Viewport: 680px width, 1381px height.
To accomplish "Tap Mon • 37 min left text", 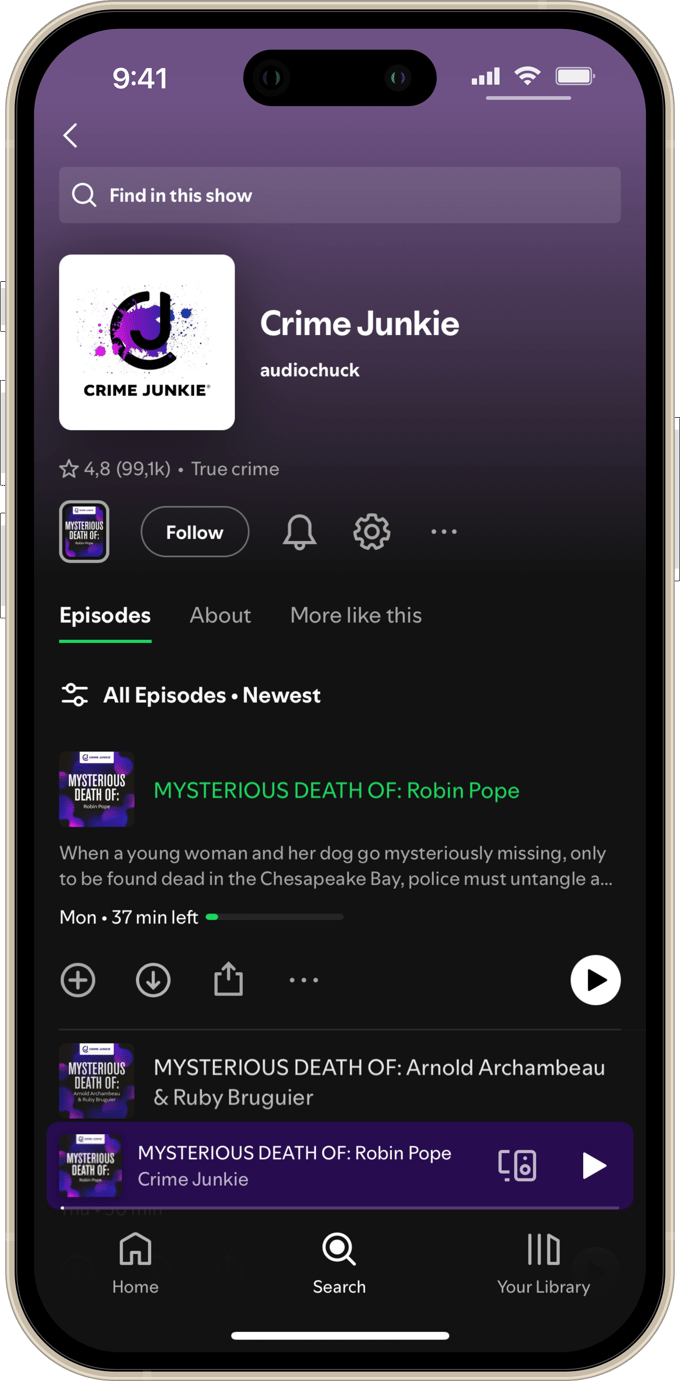I will [x=129, y=917].
